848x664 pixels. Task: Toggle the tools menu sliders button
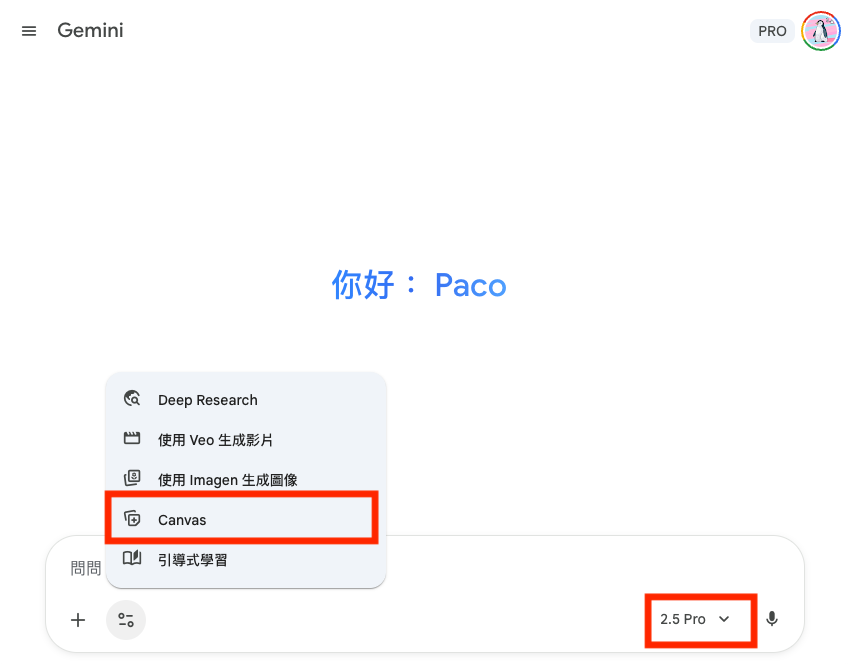[126, 620]
